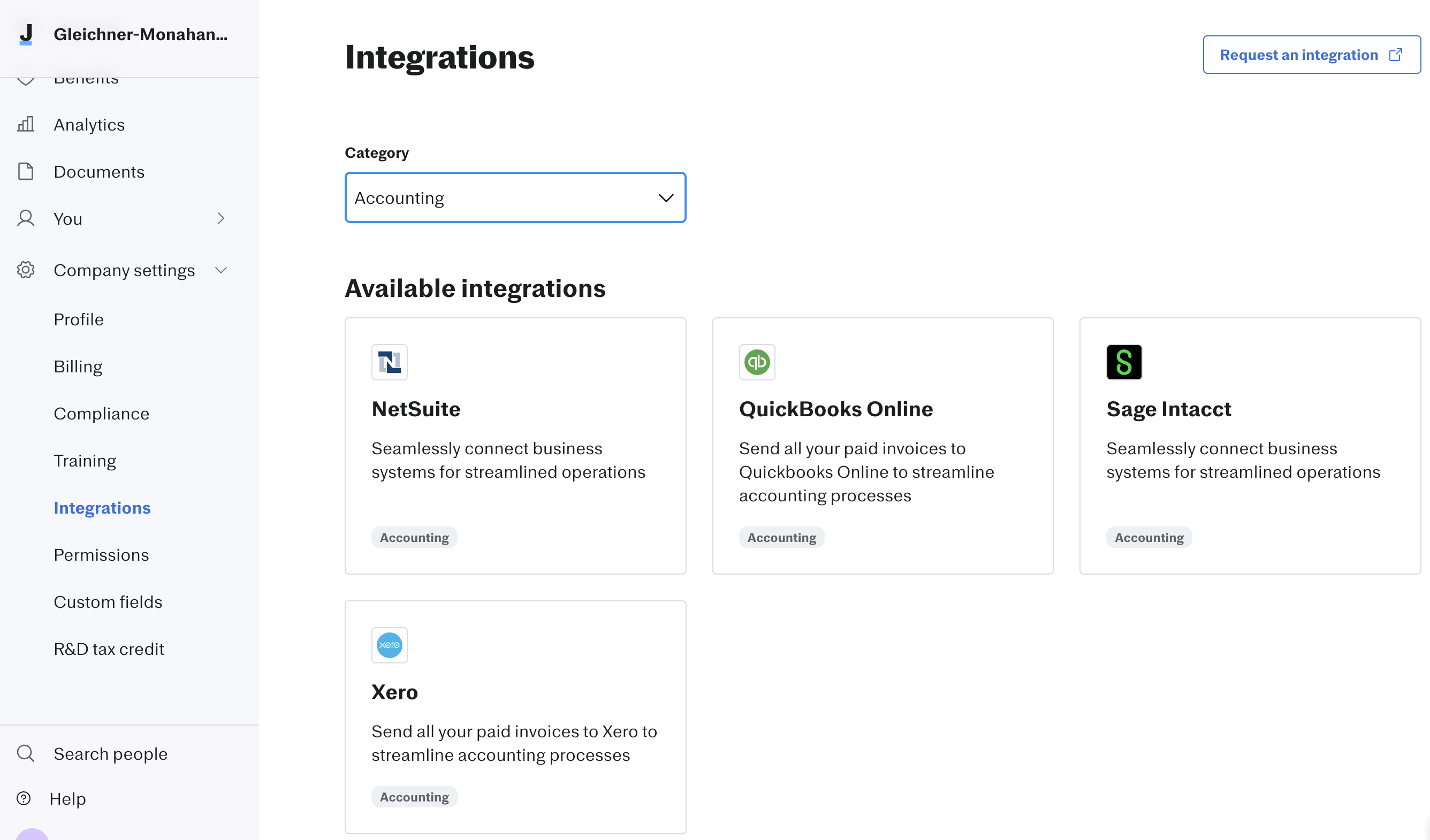1430x840 pixels.
Task: Click the Company settings gear icon
Action: tap(26, 270)
